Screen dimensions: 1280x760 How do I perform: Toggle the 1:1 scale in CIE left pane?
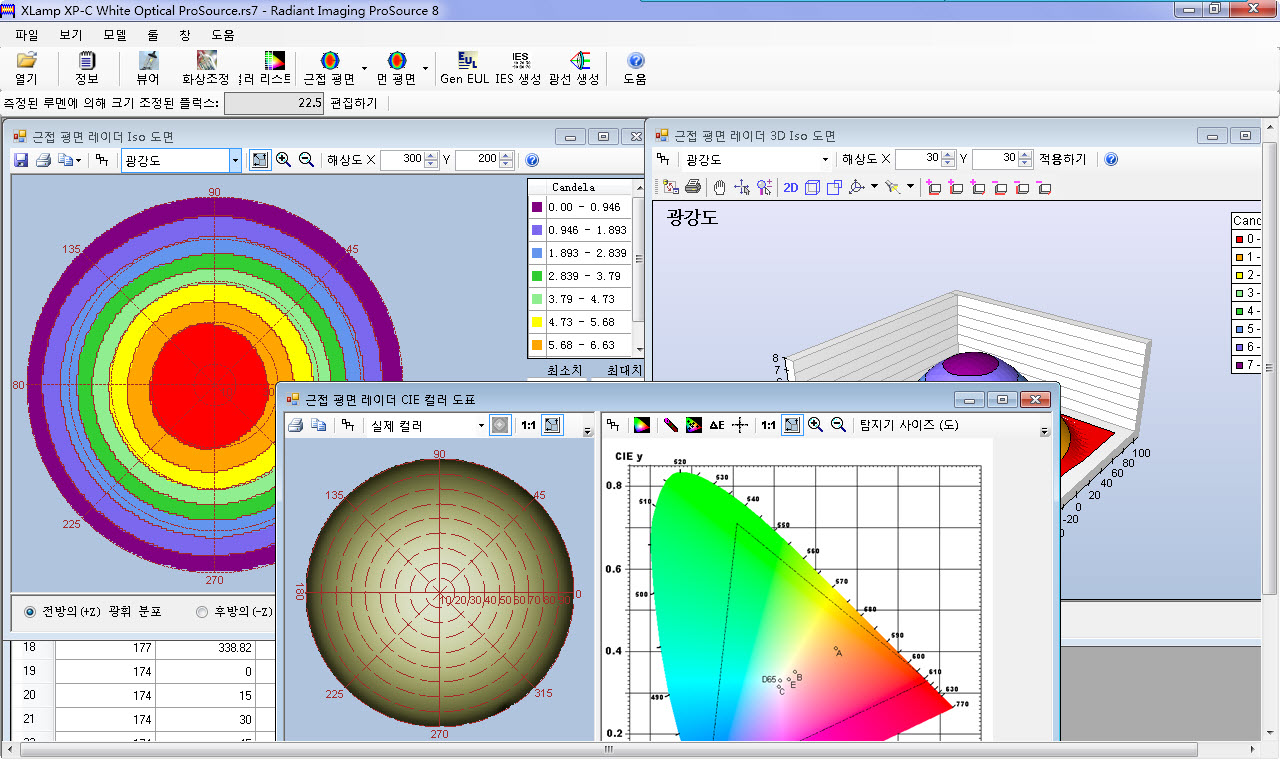528,425
